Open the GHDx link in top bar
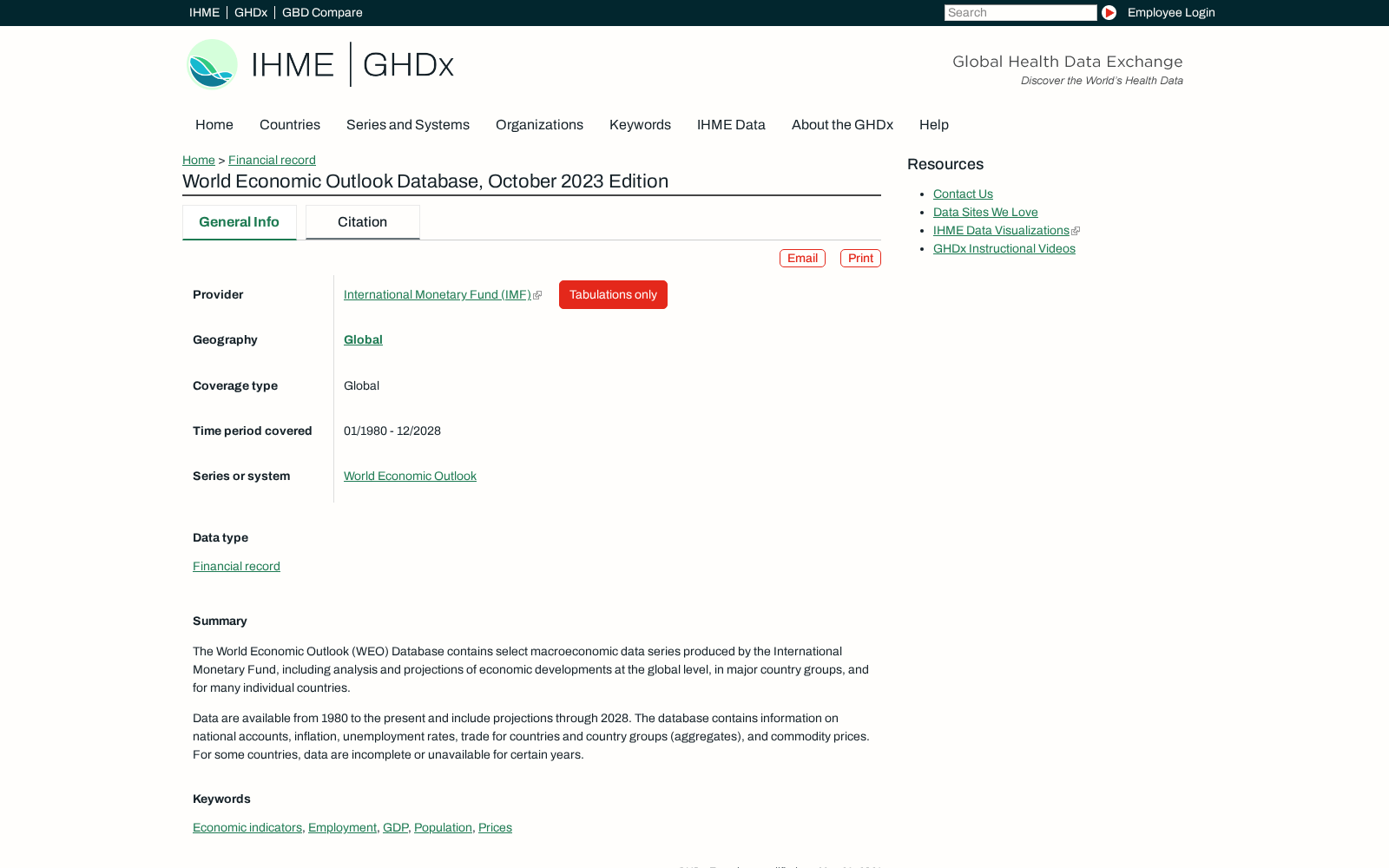Image resolution: width=1389 pixels, height=868 pixels. 251,12
